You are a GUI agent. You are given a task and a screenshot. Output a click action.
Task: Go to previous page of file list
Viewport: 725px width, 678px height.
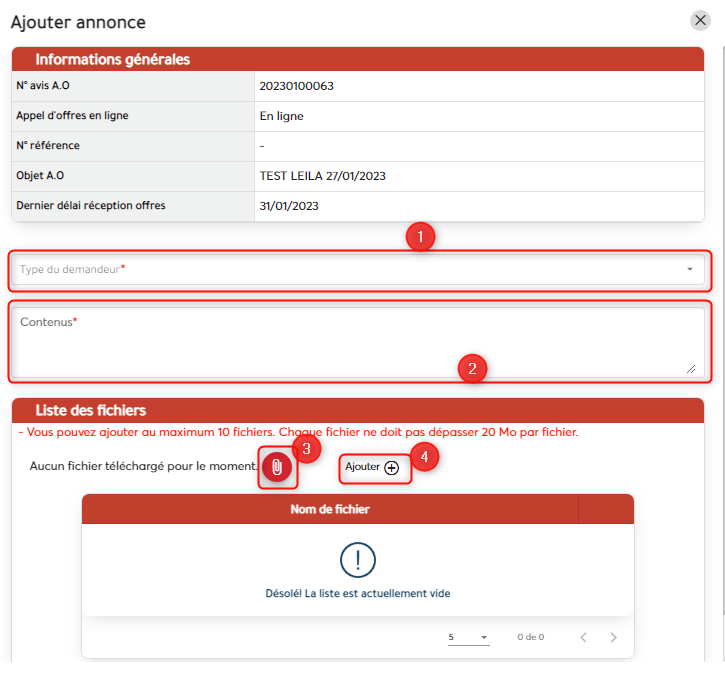tap(582, 637)
